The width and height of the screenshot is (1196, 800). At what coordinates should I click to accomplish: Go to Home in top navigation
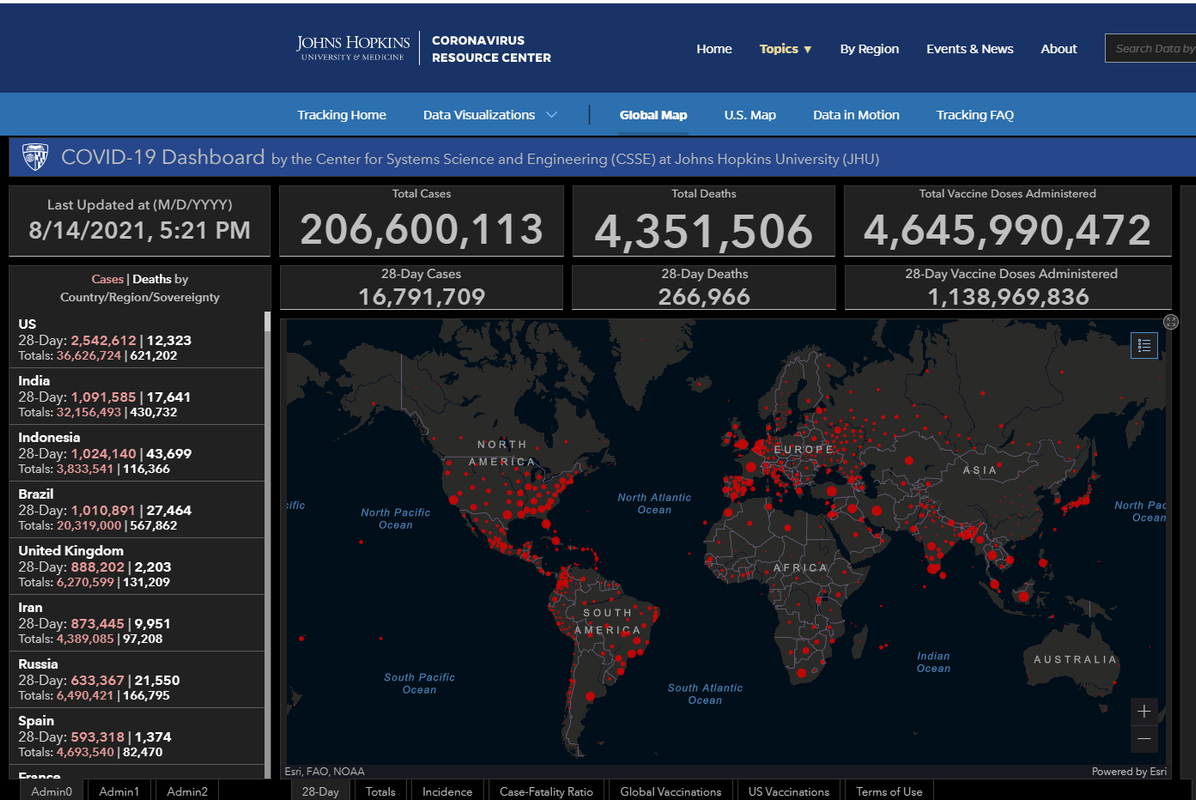point(714,49)
